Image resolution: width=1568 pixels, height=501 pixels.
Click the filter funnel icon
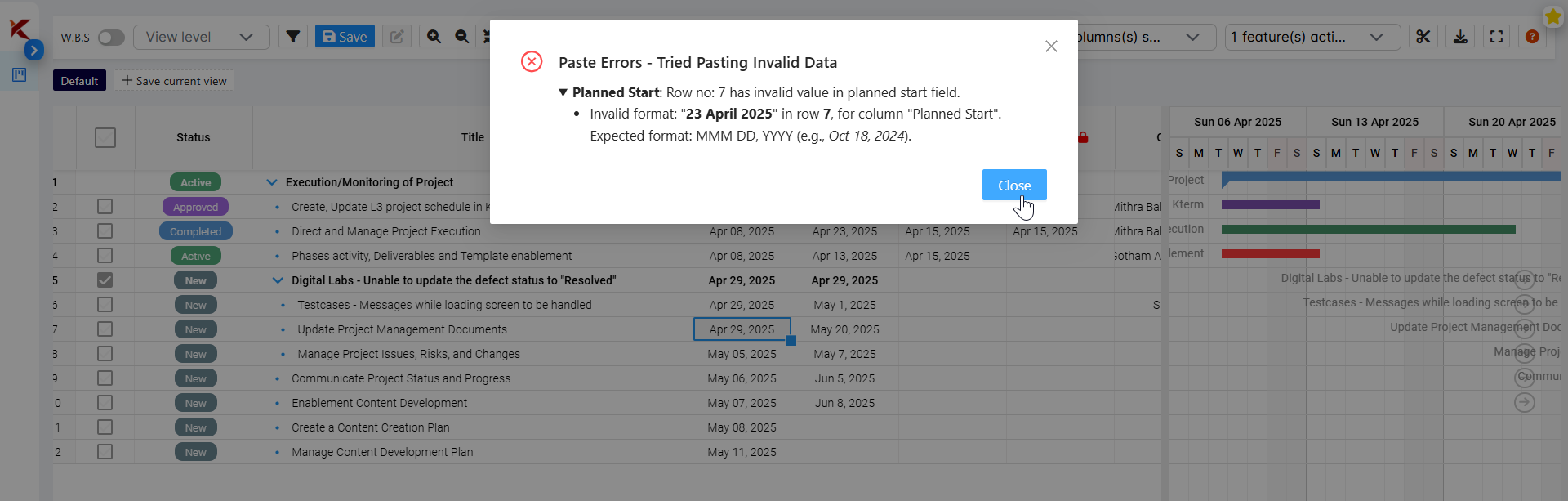[293, 37]
